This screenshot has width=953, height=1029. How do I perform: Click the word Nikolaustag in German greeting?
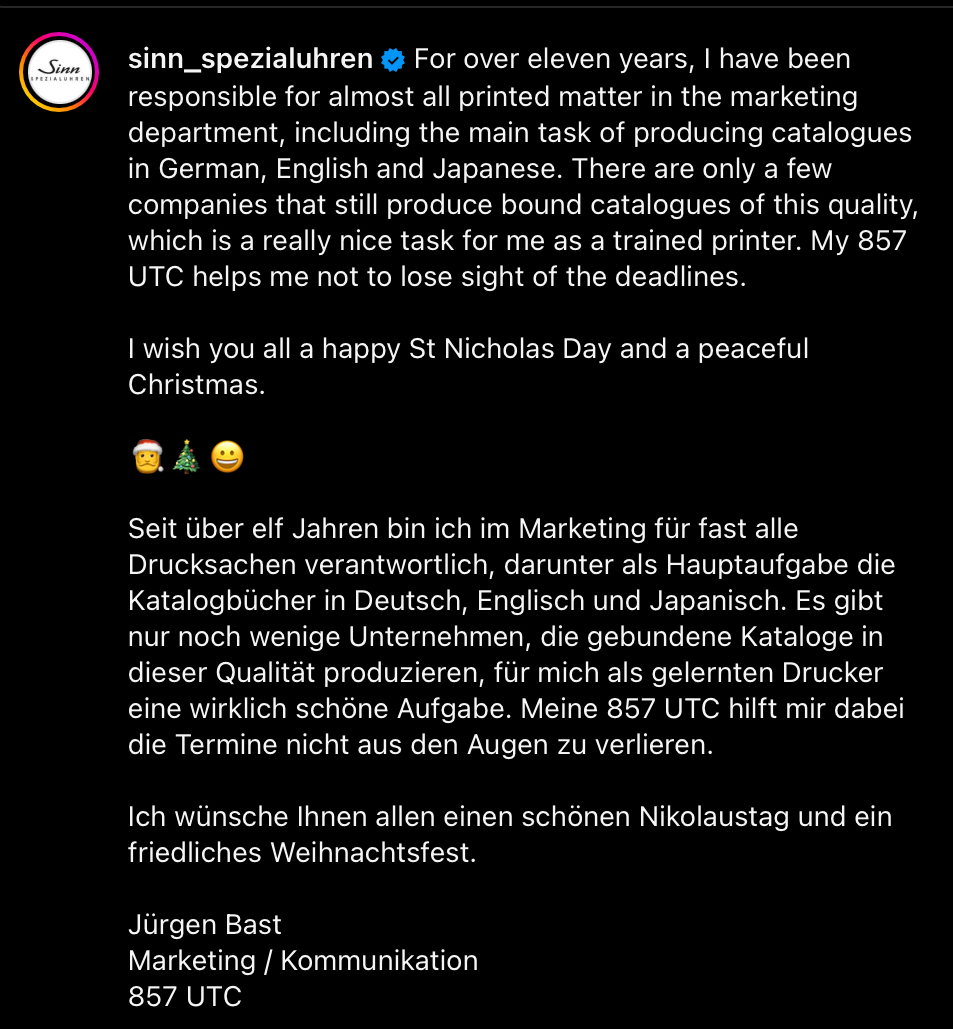(714, 817)
